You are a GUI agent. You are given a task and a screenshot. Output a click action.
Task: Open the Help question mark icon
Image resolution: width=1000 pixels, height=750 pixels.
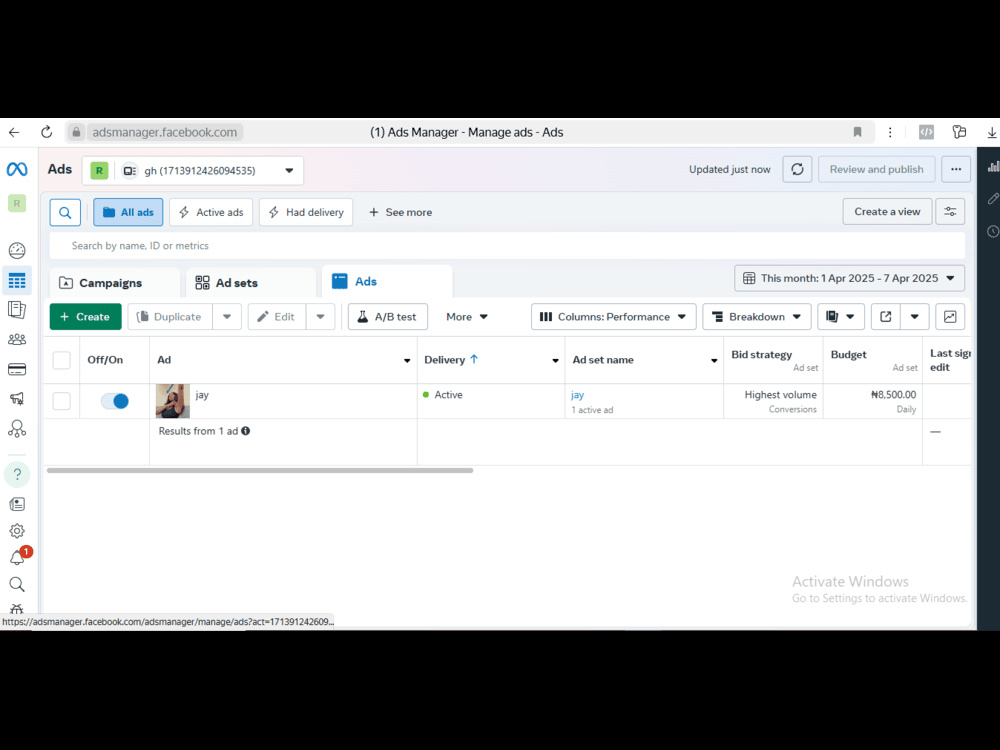17,474
